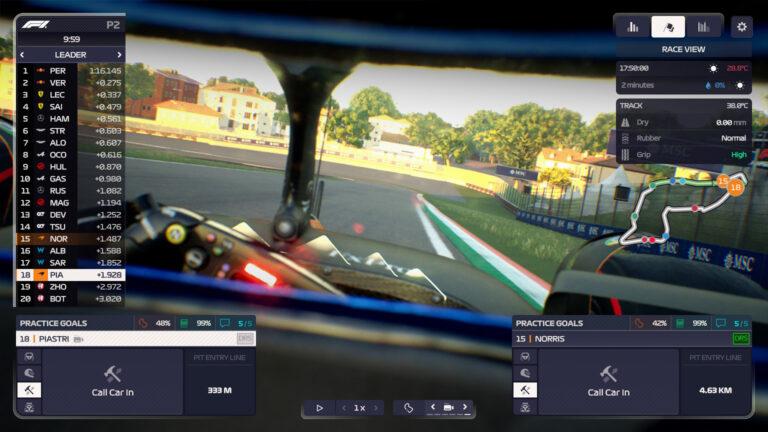Screen dimensions: 768x432
Task: Switch to next camera view
Action: click(x=465, y=407)
